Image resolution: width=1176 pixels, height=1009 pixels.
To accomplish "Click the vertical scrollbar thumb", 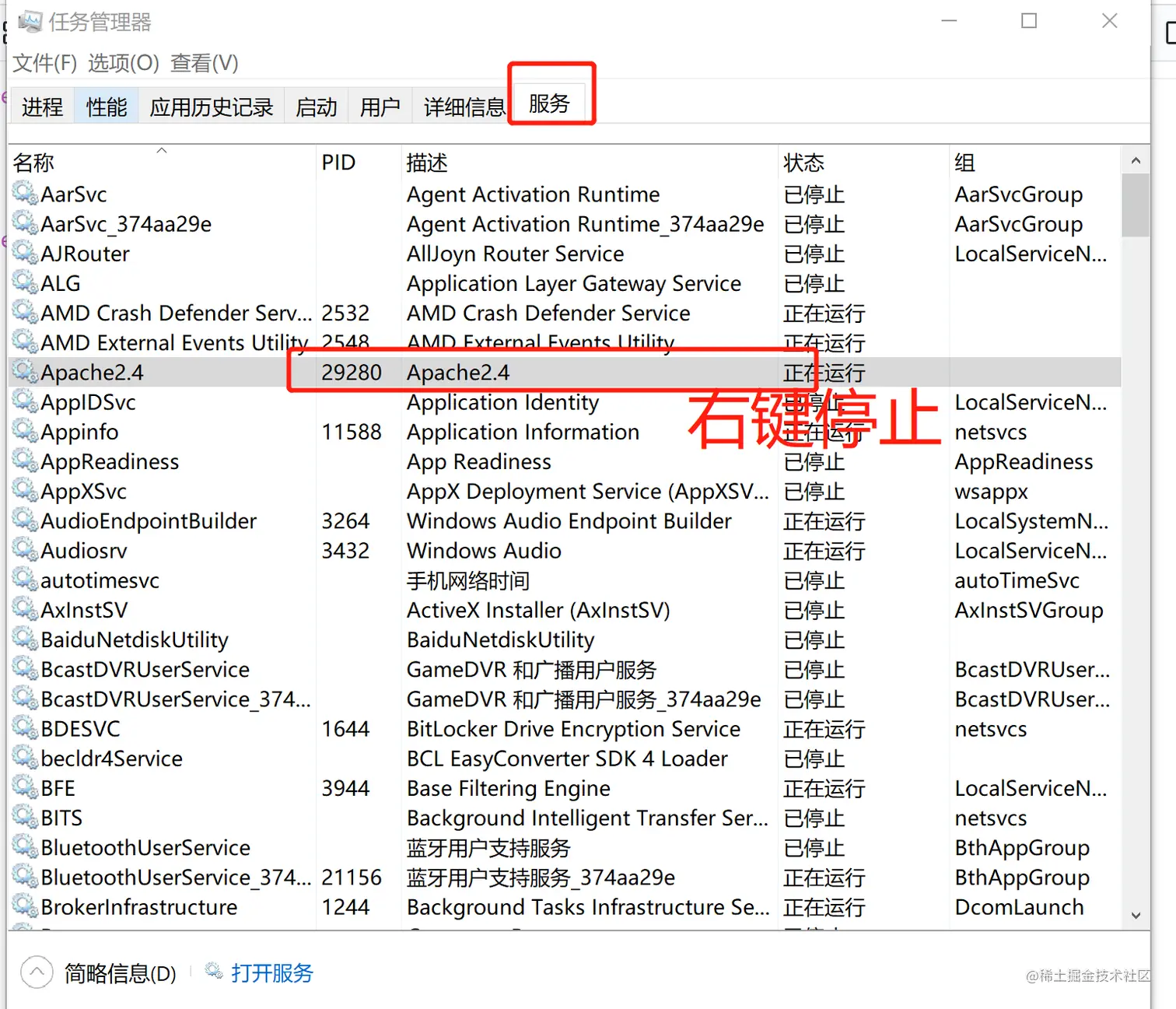I will pyautogui.click(x=1136, y=205).
